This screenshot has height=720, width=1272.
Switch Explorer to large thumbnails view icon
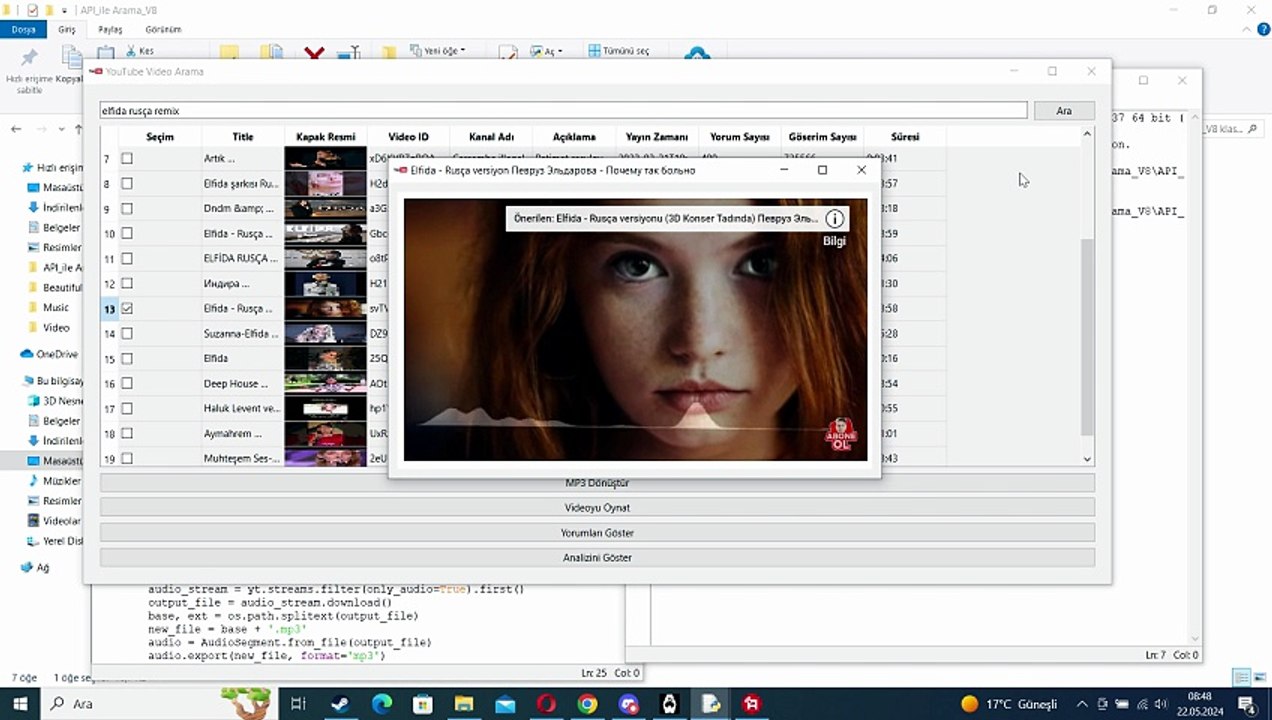tap(1259, 677)
